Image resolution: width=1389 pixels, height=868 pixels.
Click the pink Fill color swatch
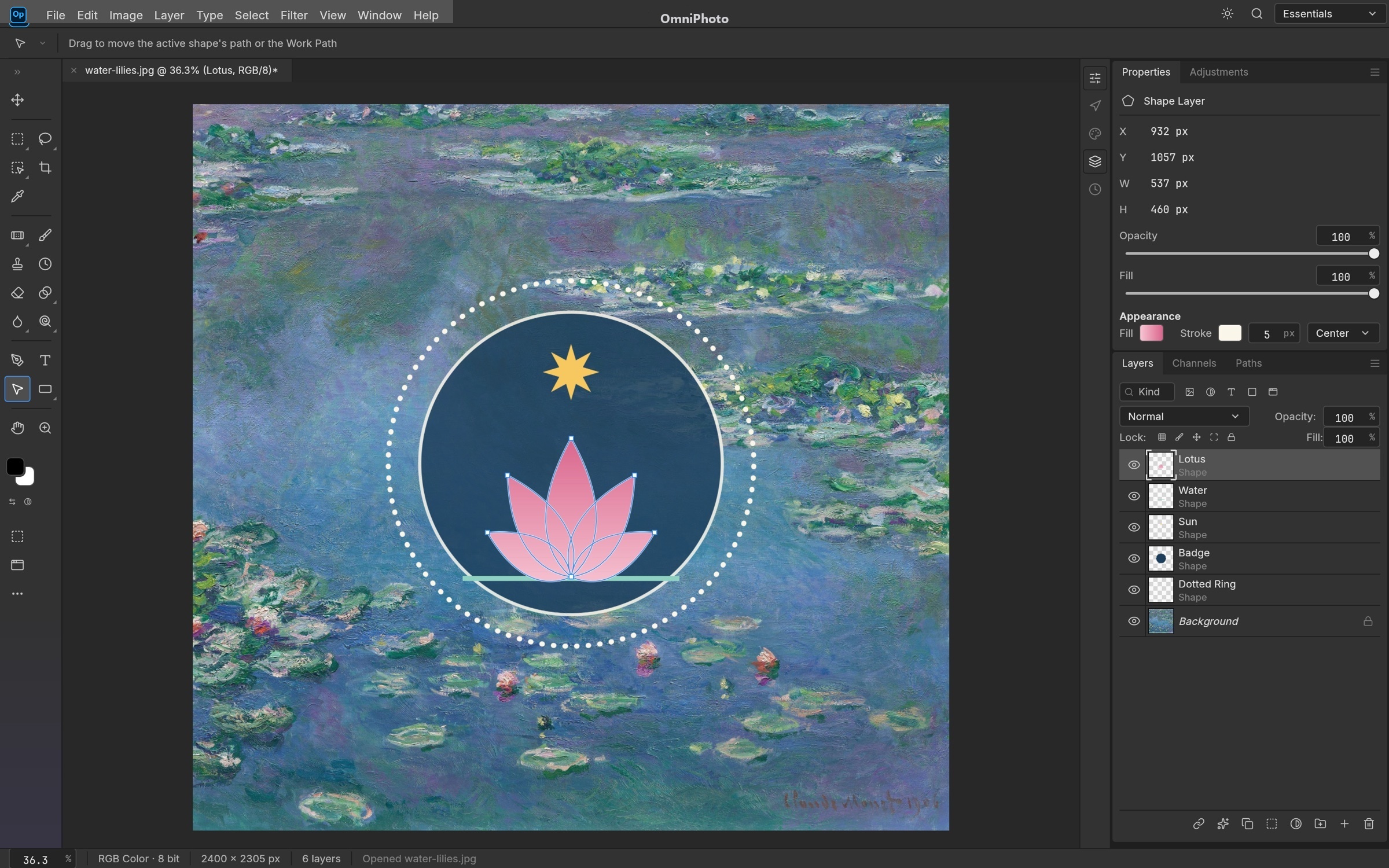[x=1151, y=333]
